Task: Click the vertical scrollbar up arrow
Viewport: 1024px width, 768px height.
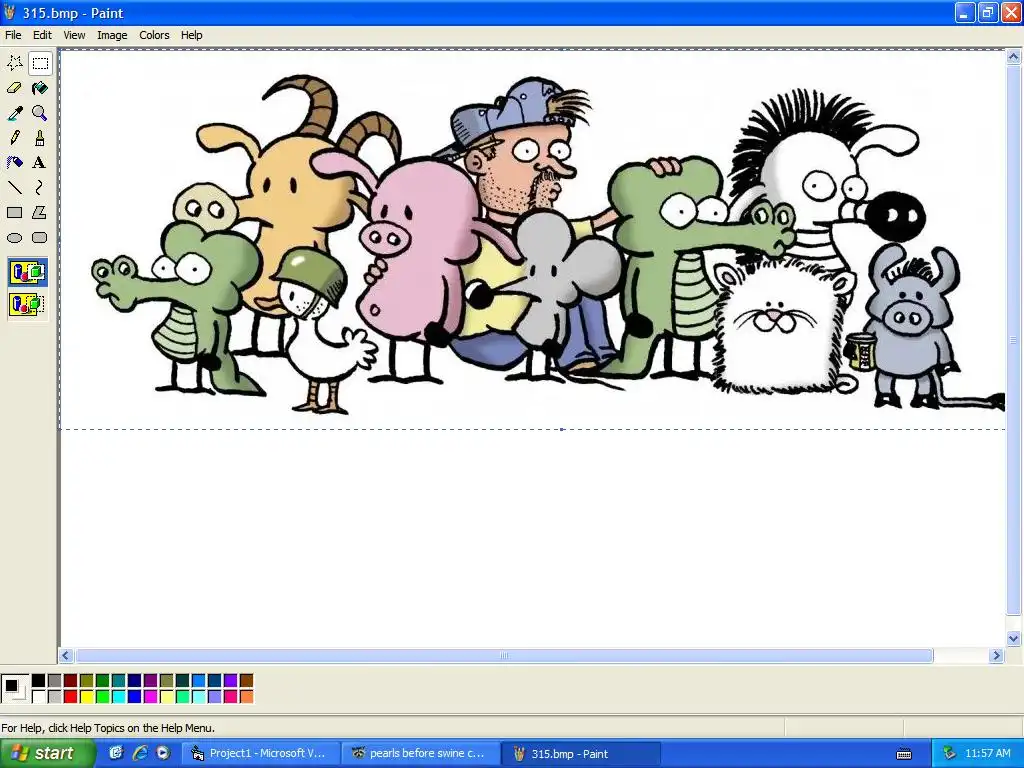Action: point(1013,57)
